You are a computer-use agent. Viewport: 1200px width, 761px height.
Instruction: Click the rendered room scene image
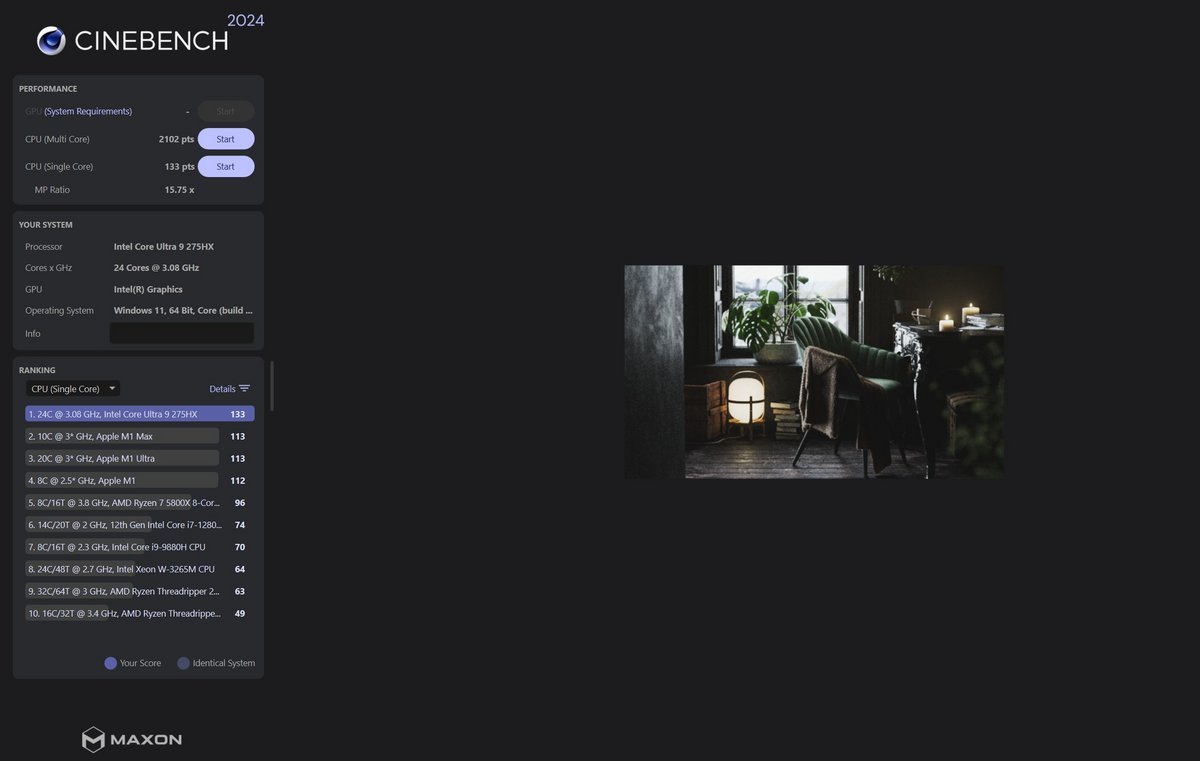coord(814,372)
